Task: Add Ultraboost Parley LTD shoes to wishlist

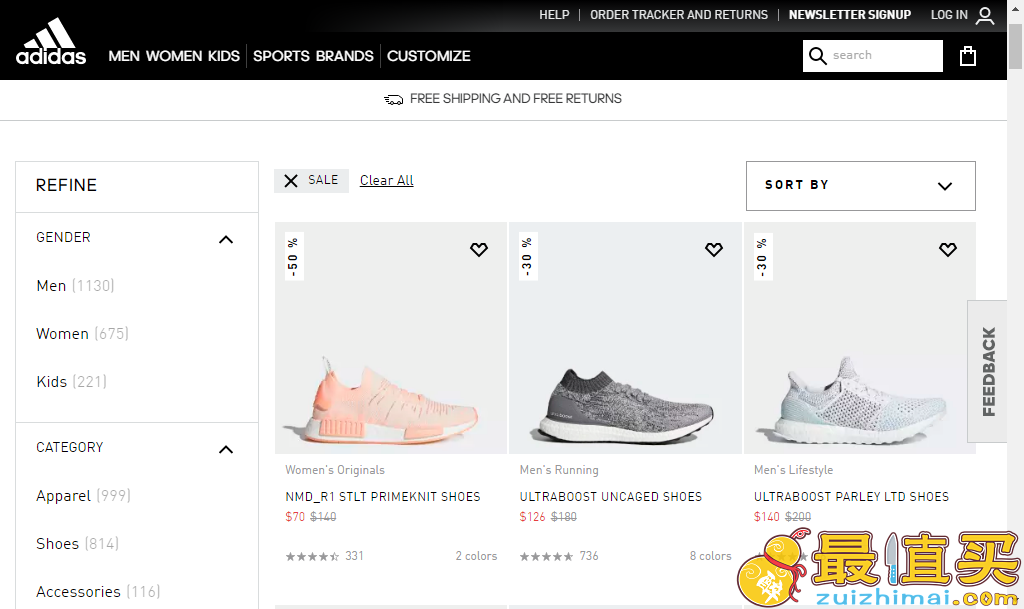Action: 948,249
